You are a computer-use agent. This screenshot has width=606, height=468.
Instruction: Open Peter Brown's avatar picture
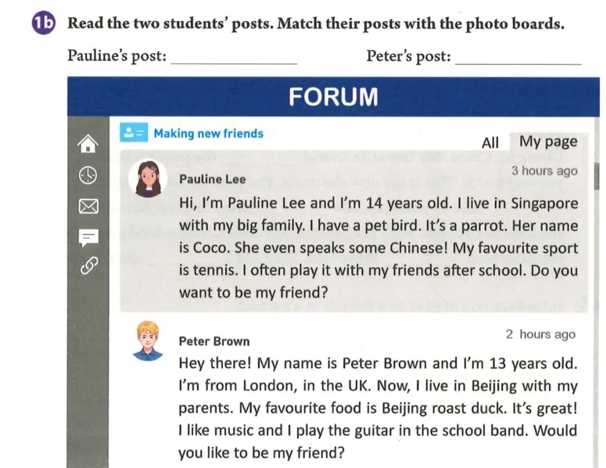pos(148,340)
